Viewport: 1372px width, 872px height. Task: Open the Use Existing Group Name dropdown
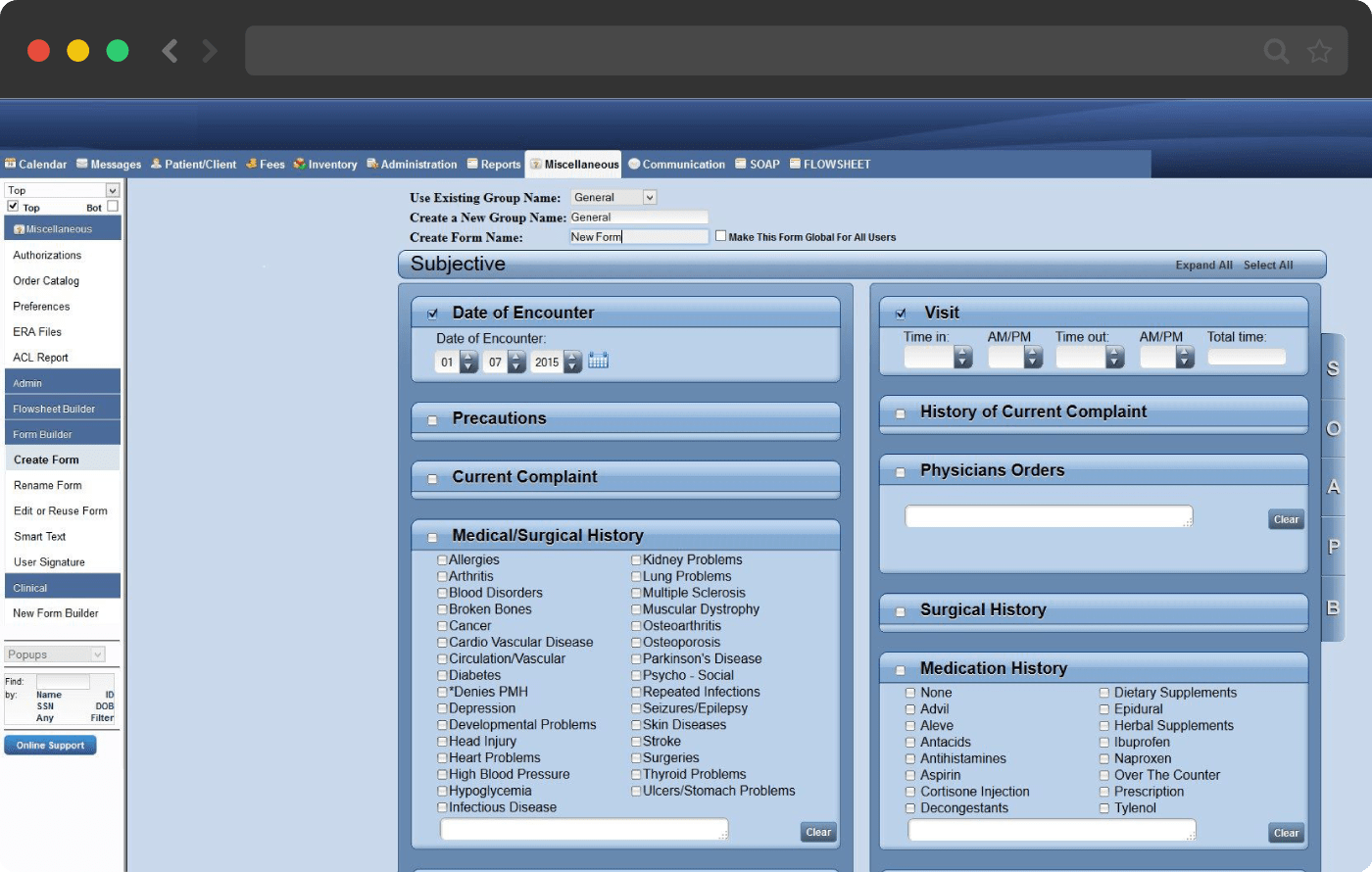(x=613, y=197)
